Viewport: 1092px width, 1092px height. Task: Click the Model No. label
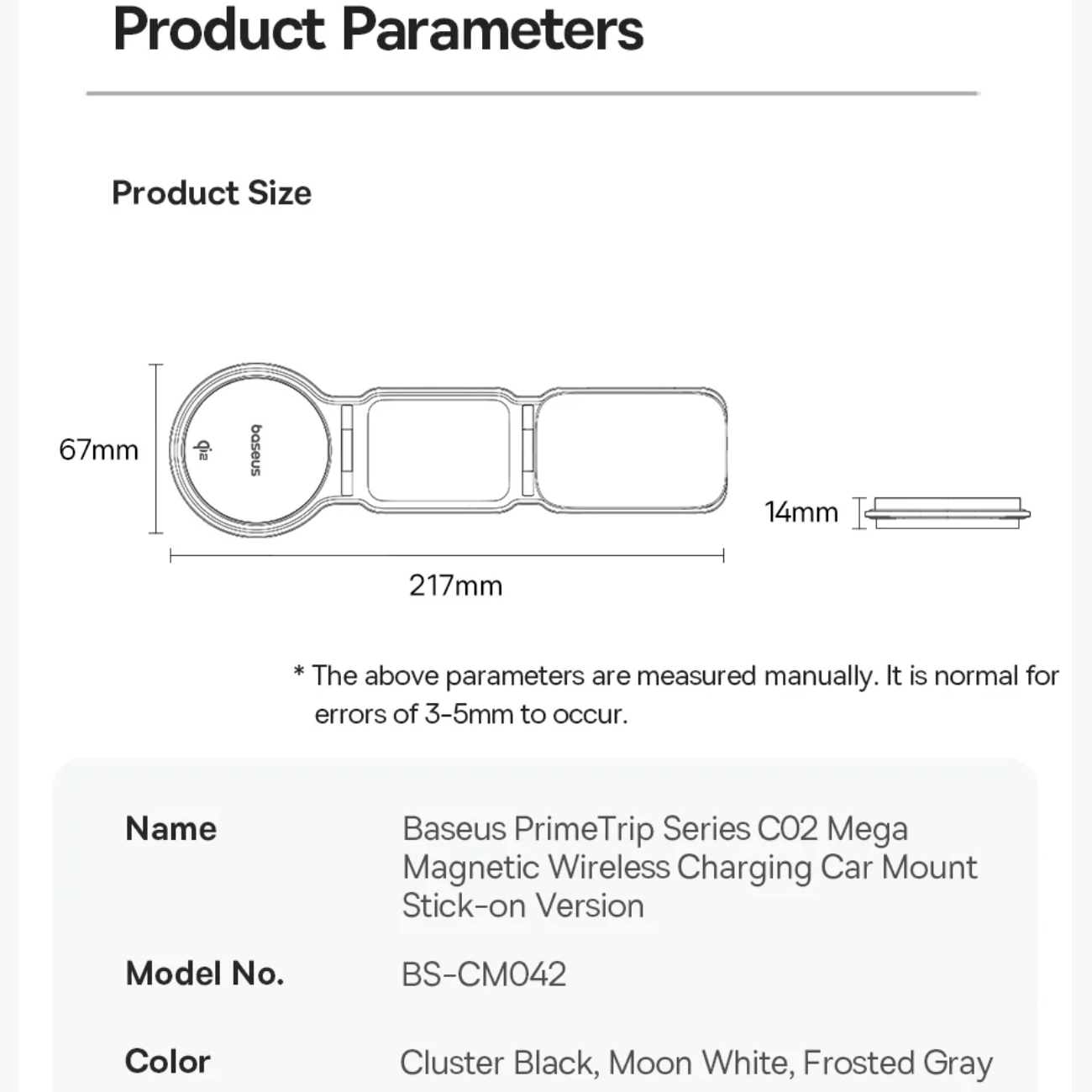click(x=204, y=974)
